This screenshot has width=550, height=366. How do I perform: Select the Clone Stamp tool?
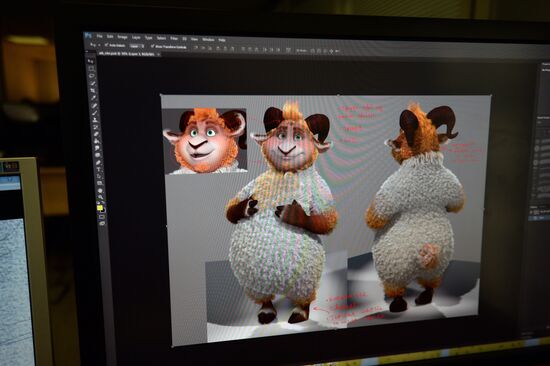[95, 120]
